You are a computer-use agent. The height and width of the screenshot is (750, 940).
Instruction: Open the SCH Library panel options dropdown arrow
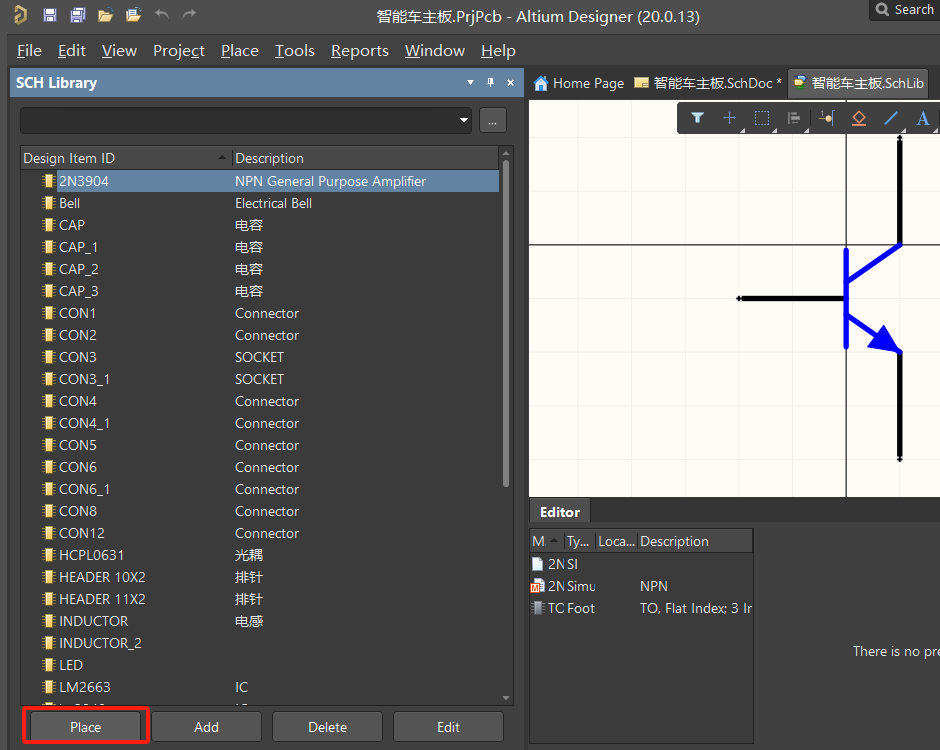(x=471, y=83)
